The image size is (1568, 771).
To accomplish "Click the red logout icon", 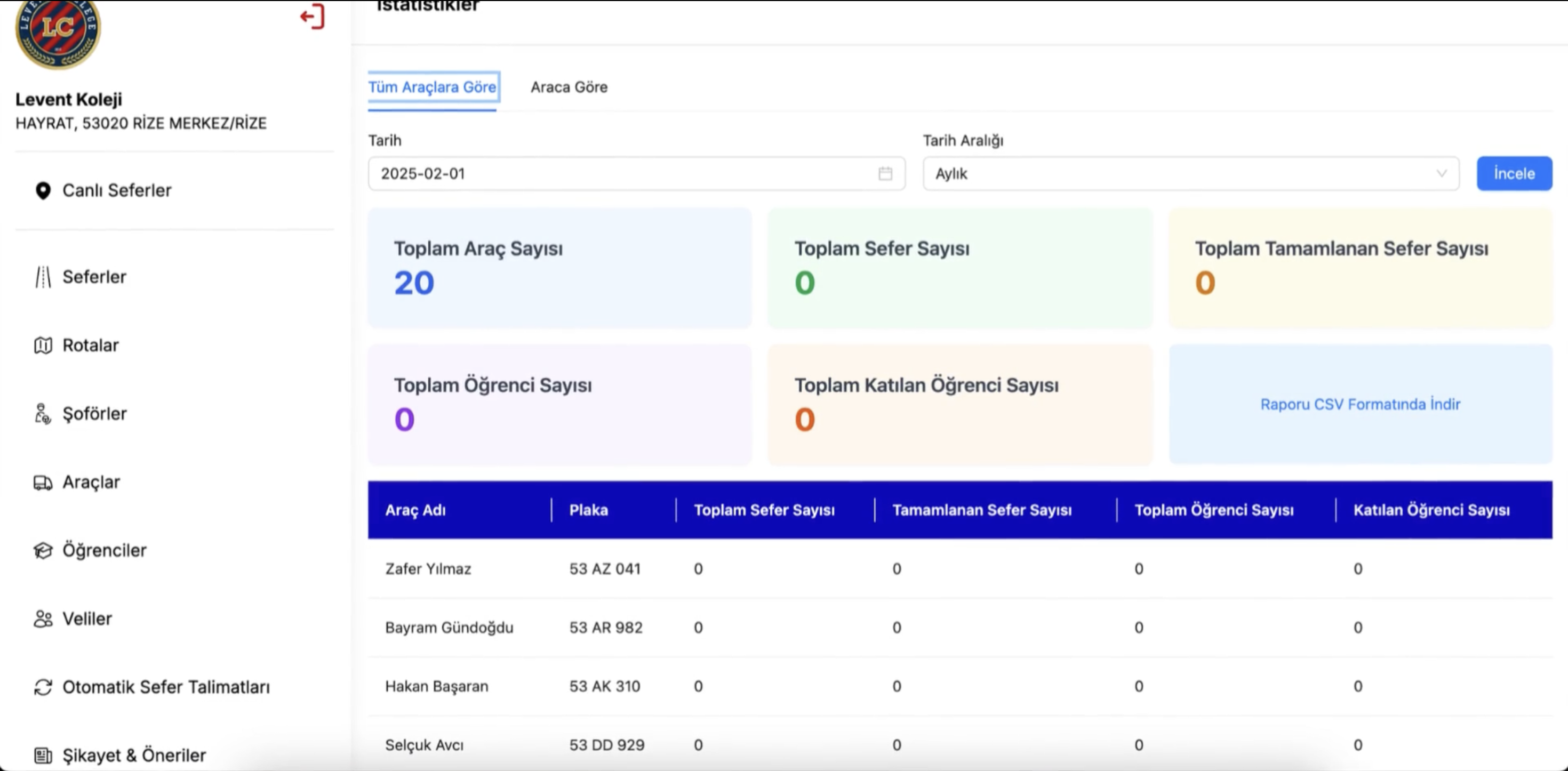I will pyautogui.click(x=313, y=17).
